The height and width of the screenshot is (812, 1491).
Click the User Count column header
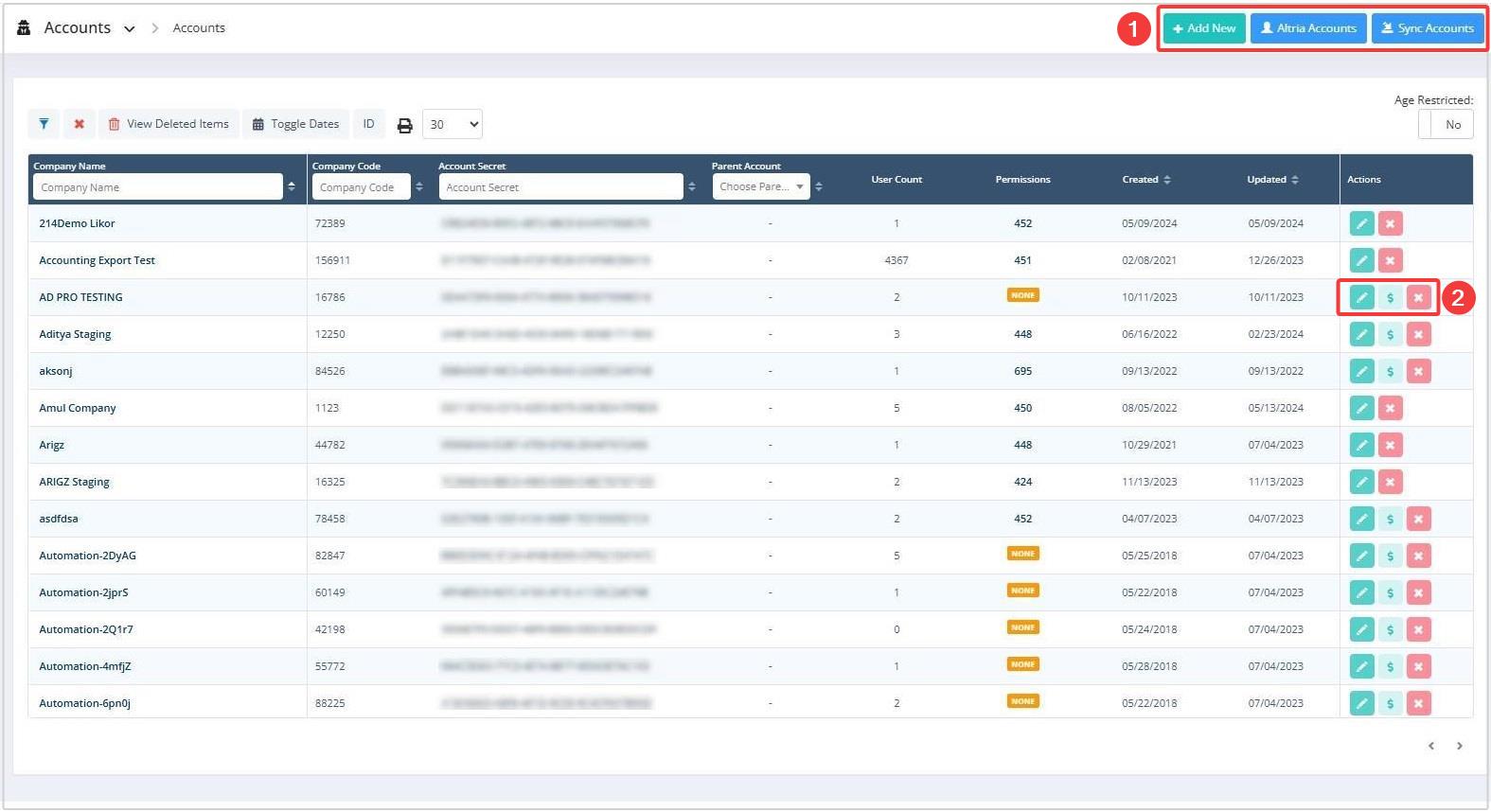(x=896, y=179)
